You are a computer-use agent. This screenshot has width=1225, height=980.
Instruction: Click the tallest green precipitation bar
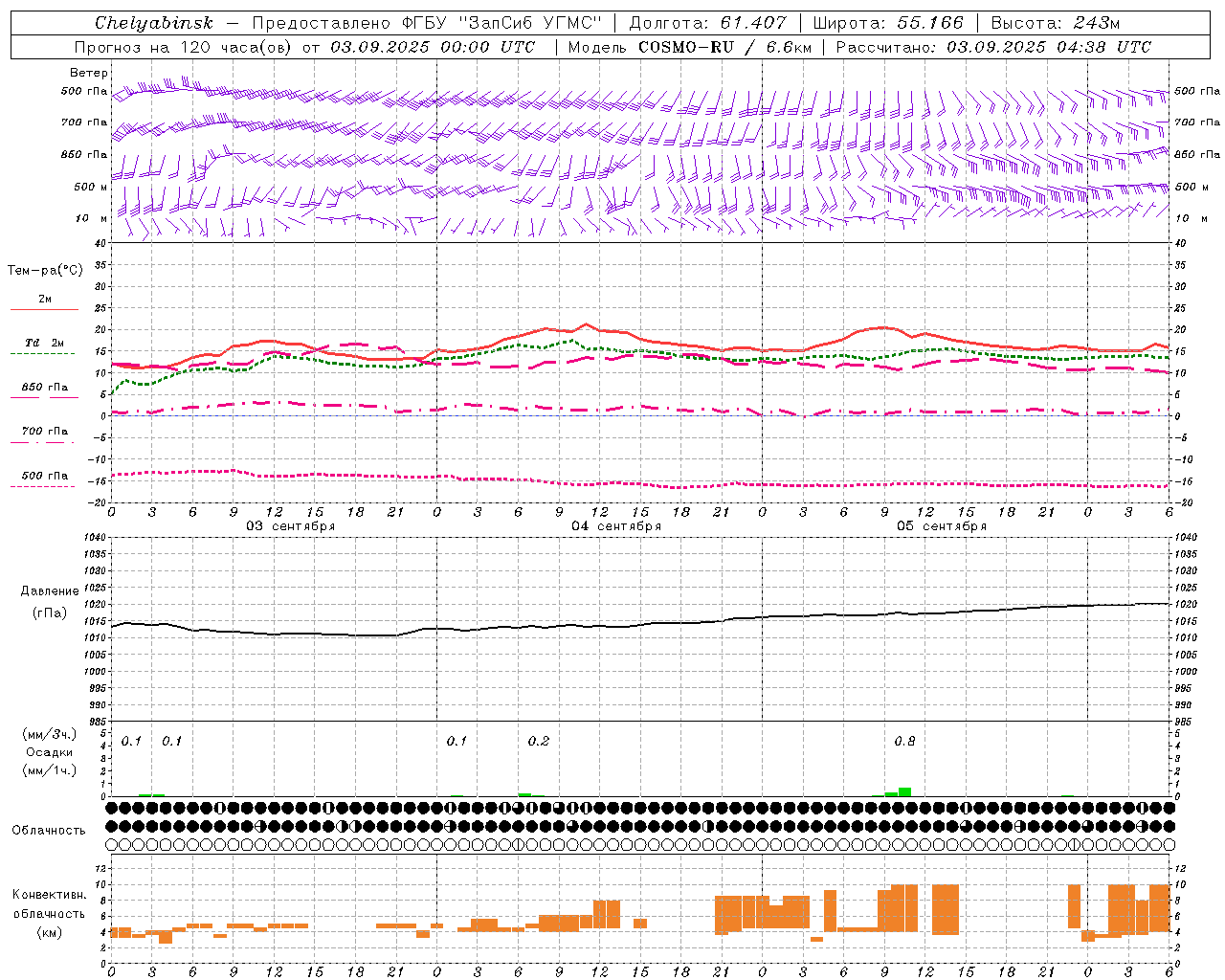(x=904, y=791)
